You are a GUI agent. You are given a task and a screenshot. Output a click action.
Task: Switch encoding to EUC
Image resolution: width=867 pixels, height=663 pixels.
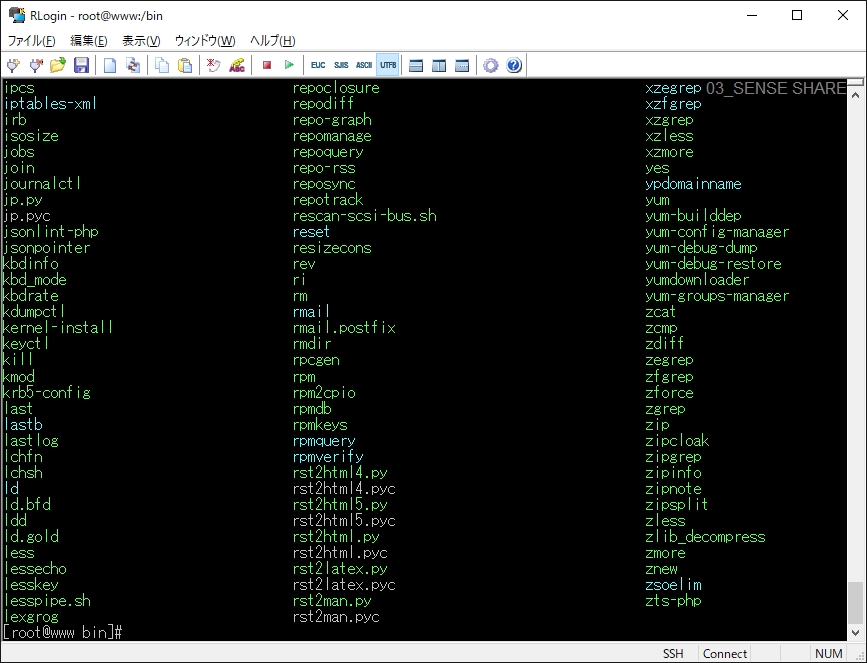[x=318, y=65]
